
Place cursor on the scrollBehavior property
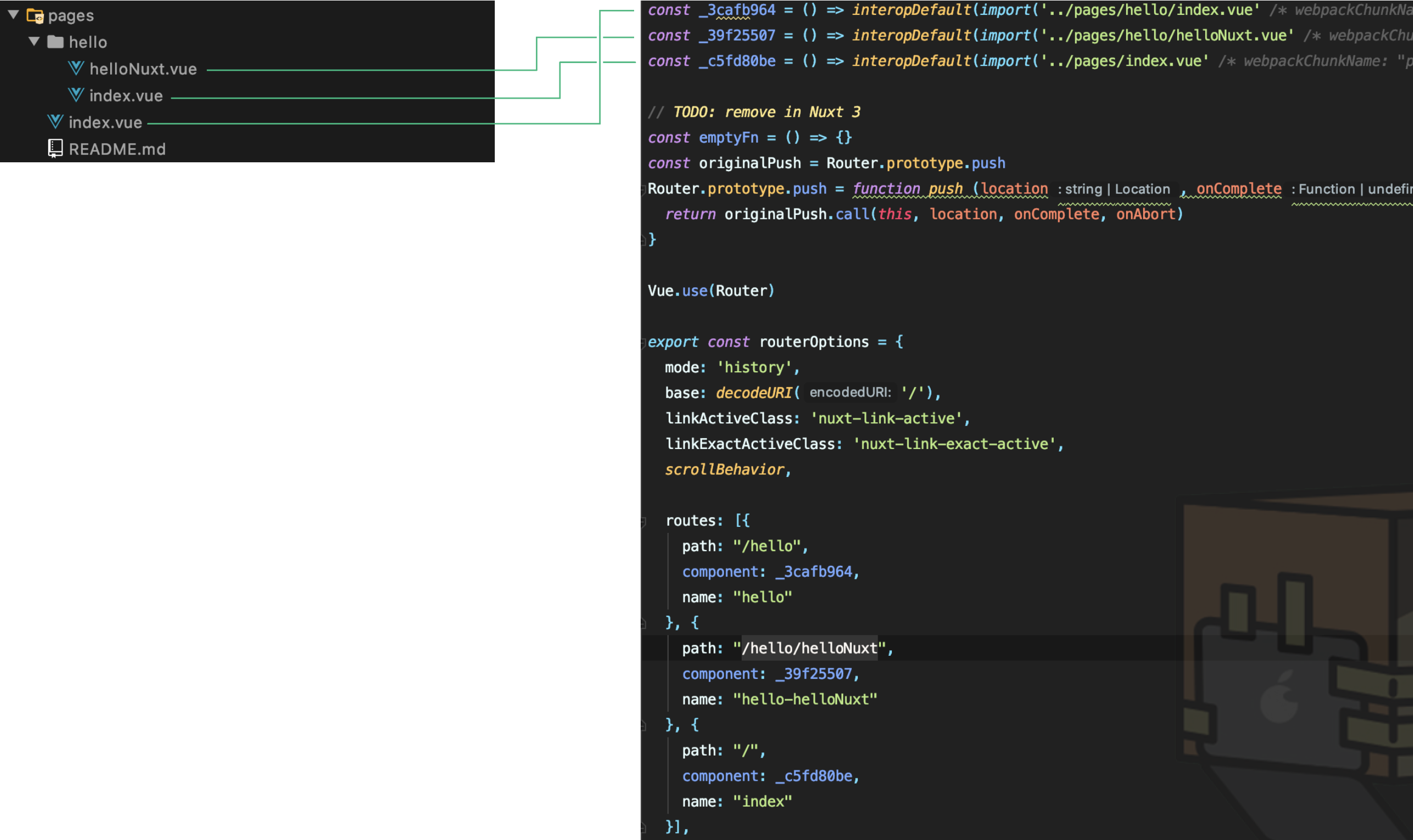tap(725, 469)
